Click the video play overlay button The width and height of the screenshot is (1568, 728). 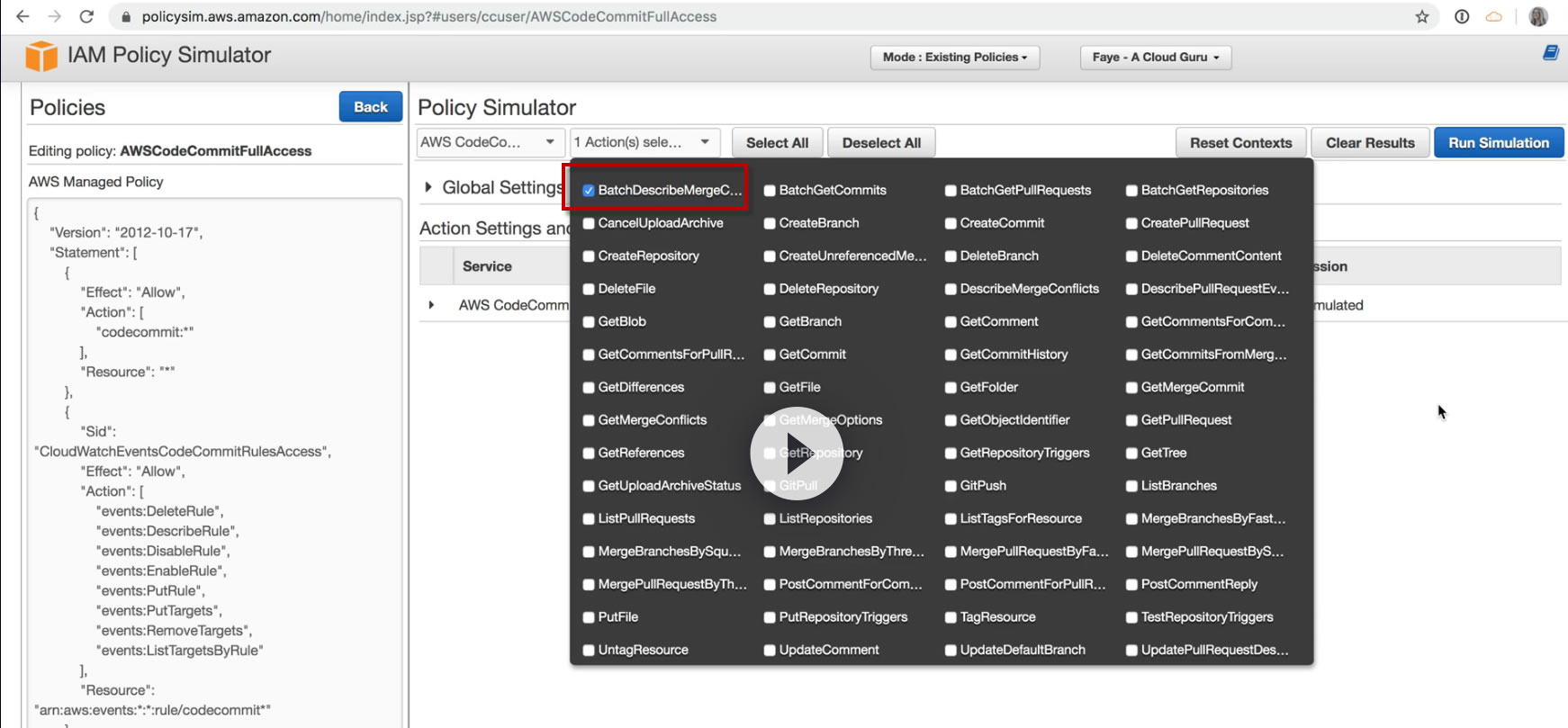[797, 454]
